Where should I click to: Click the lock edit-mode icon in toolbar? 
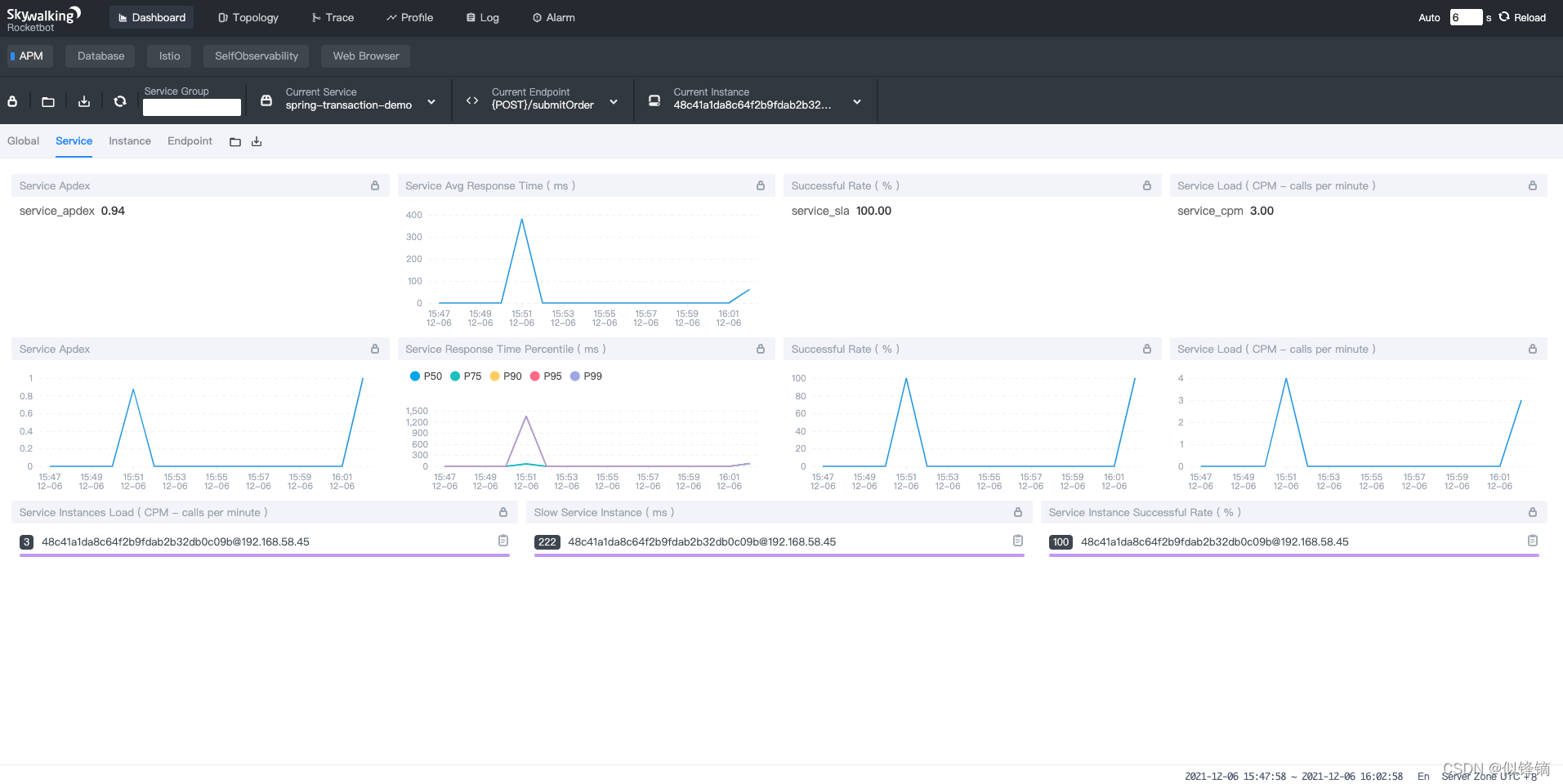click(x=12, y=101)
